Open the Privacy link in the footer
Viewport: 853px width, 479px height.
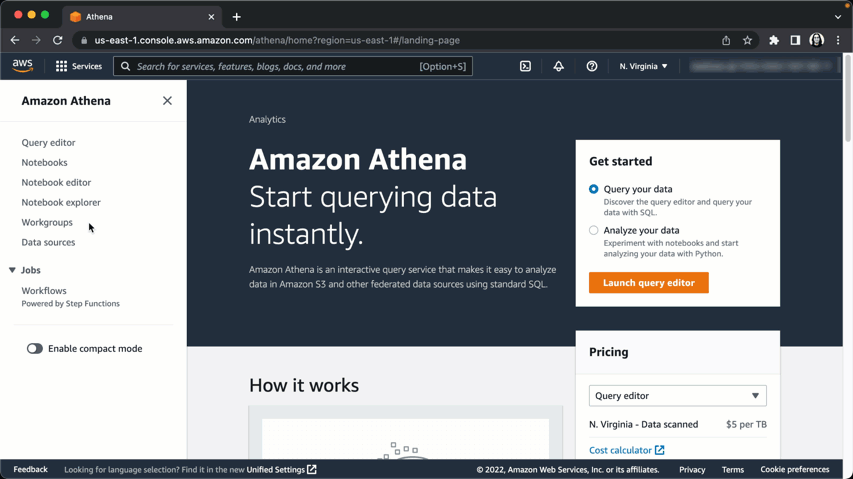click(692, 470)
